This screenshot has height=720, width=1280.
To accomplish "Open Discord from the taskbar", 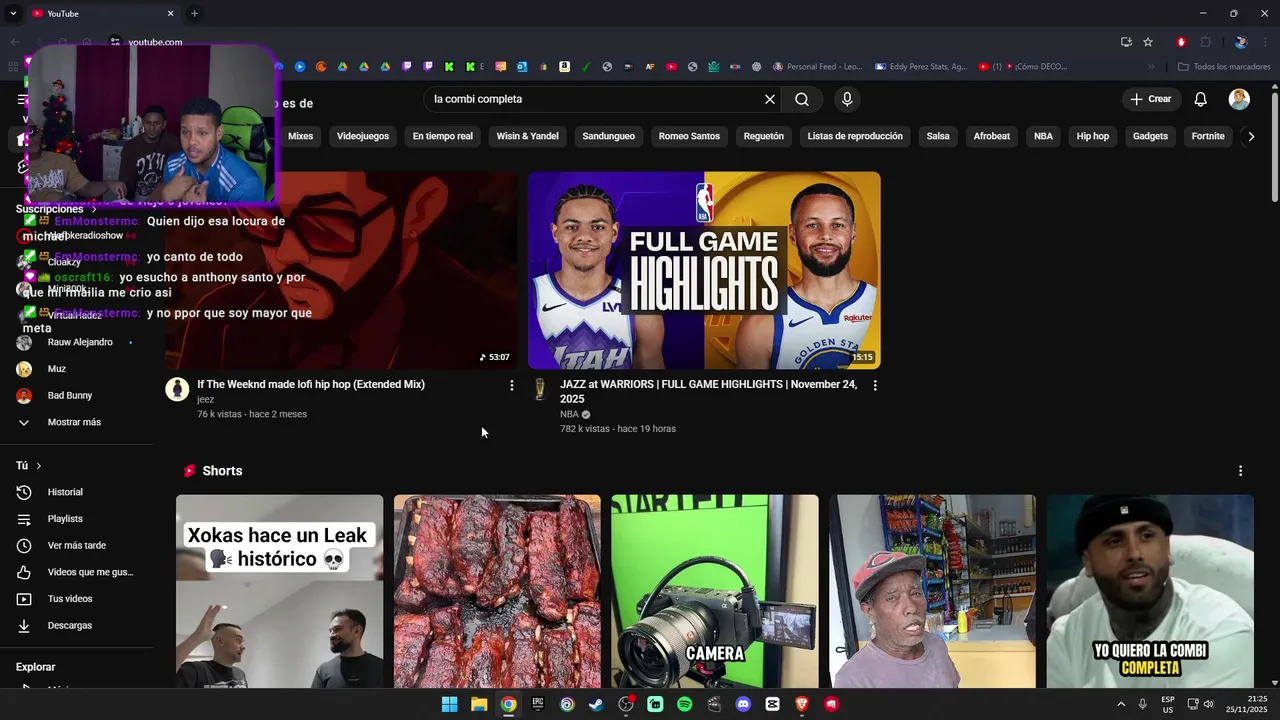I will [743, 704].
